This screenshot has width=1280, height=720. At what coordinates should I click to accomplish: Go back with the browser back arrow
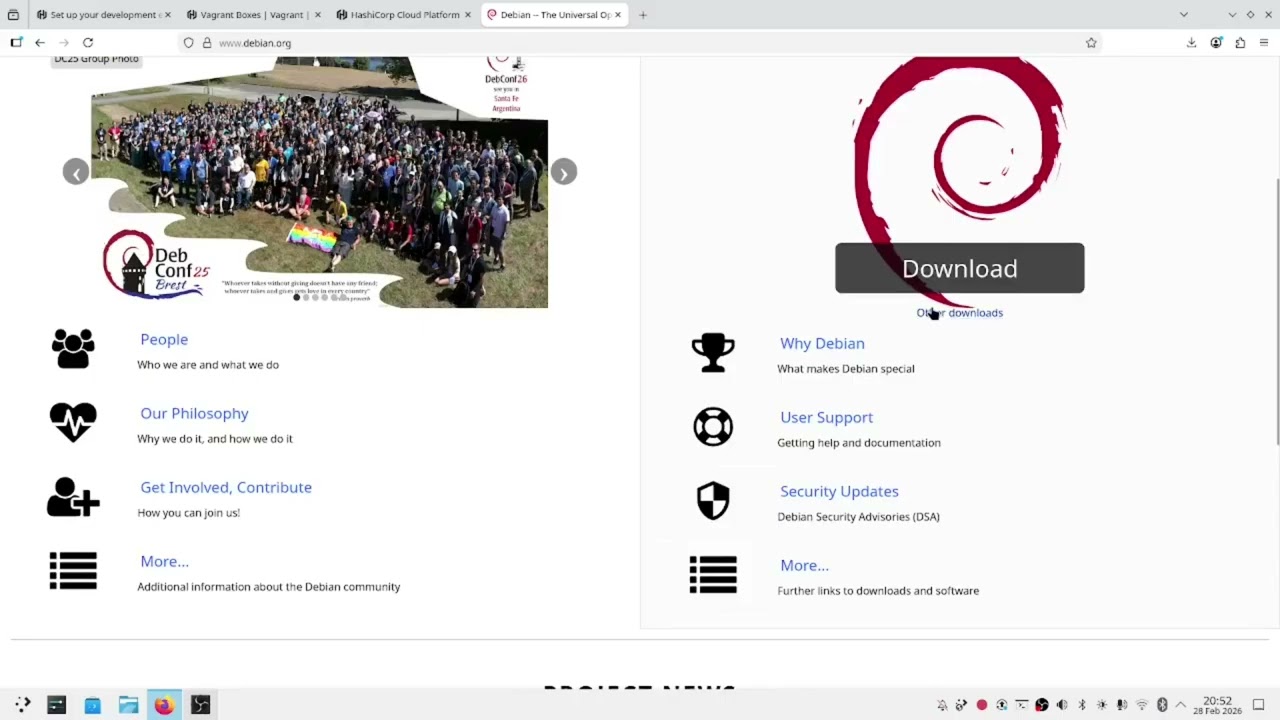tap(40, 43)
